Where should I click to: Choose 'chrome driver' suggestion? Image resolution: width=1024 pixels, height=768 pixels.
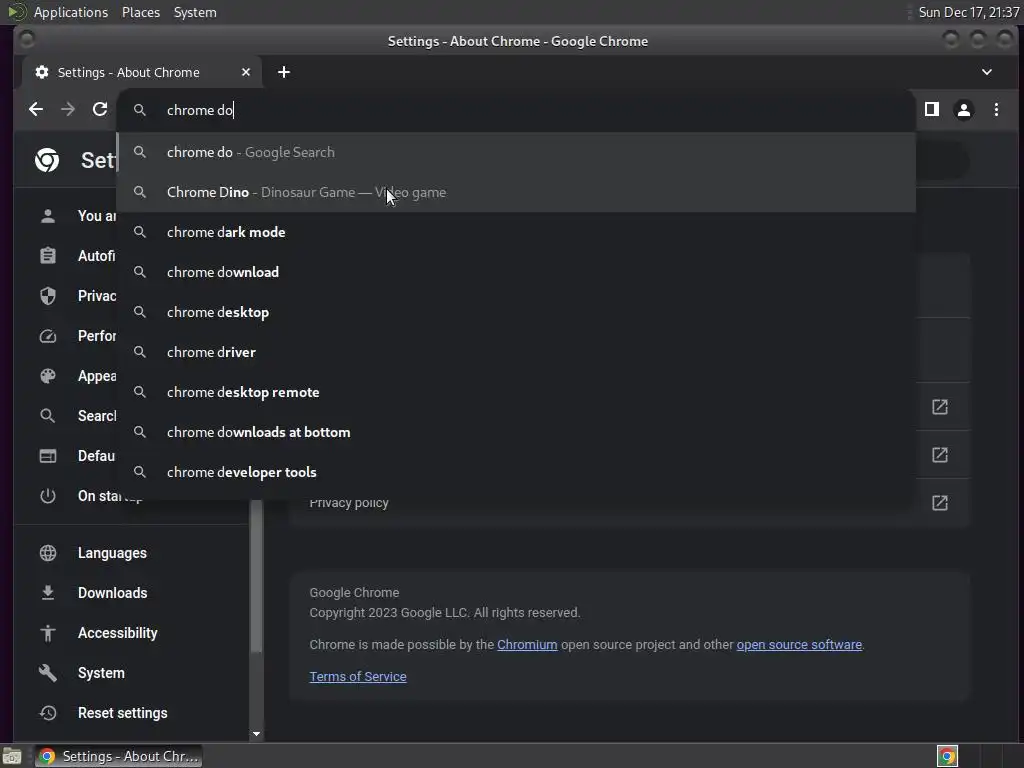(516, 352)
